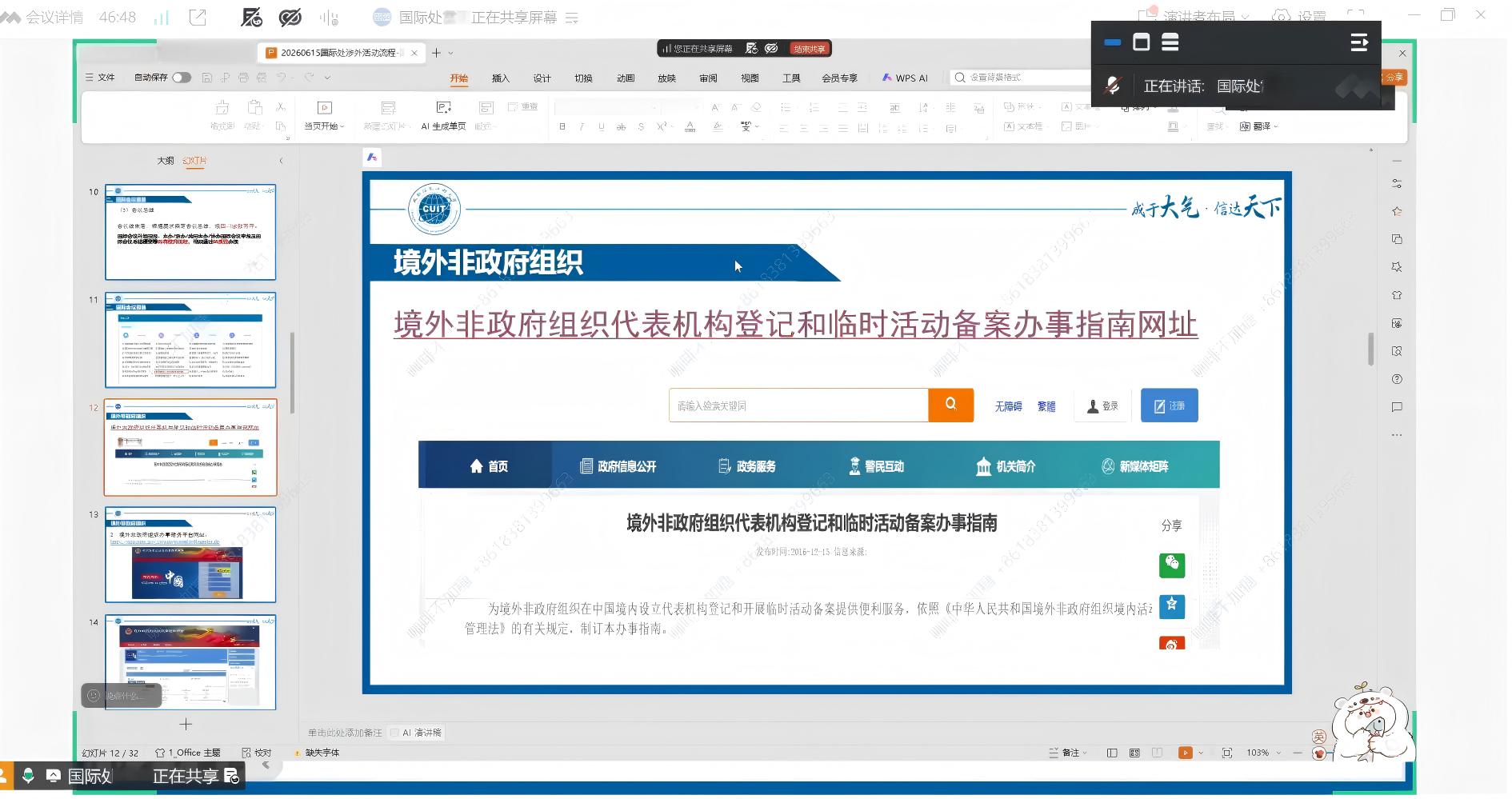Click the 缺失字体 missing fonts warning

(318, 753)
